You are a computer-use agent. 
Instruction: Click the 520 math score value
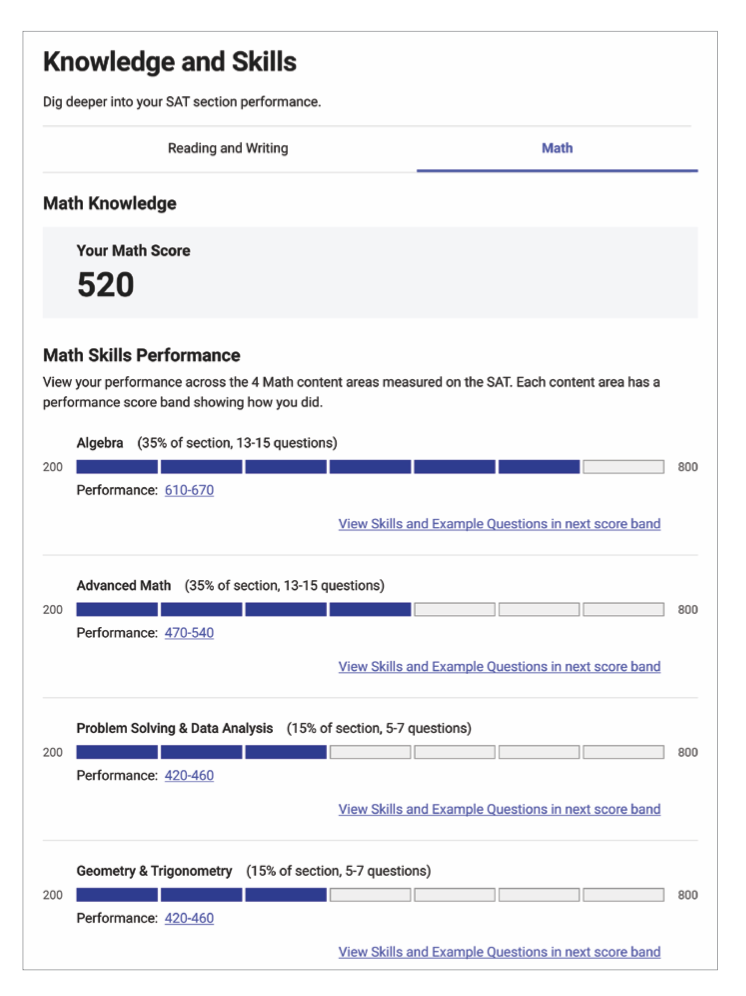coord(106,285)
